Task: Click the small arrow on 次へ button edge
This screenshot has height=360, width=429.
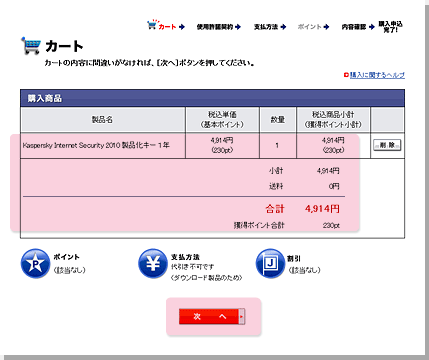Action: point(242,316)
